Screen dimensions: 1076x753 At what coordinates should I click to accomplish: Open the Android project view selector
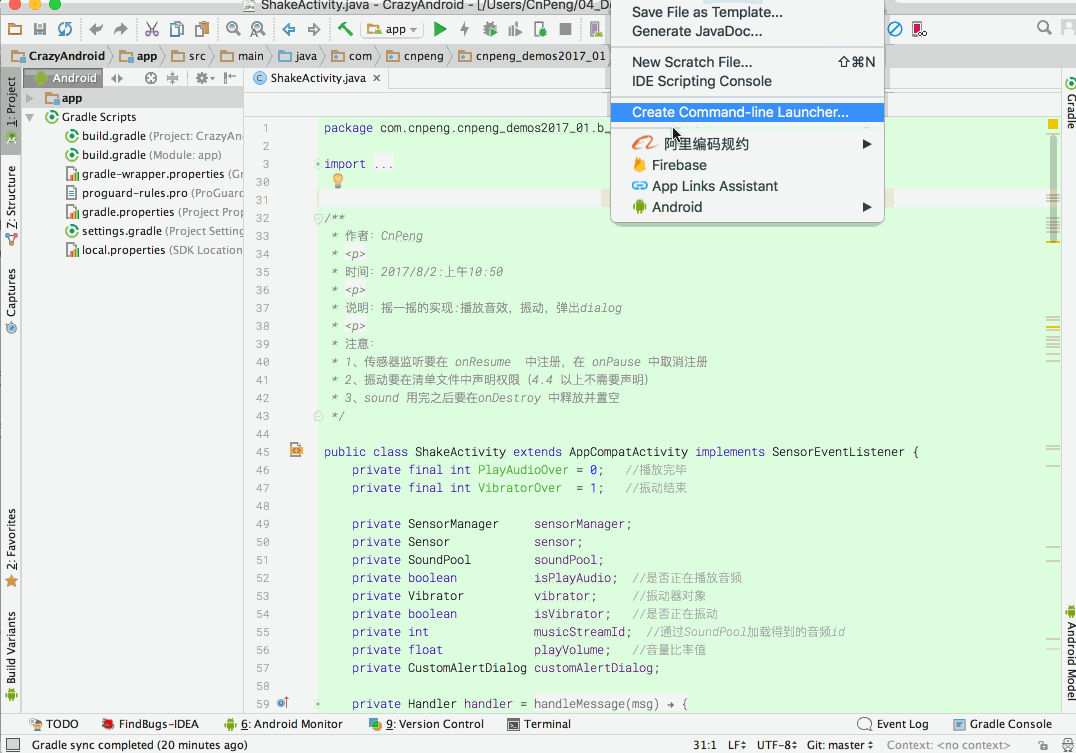(64, 78)
